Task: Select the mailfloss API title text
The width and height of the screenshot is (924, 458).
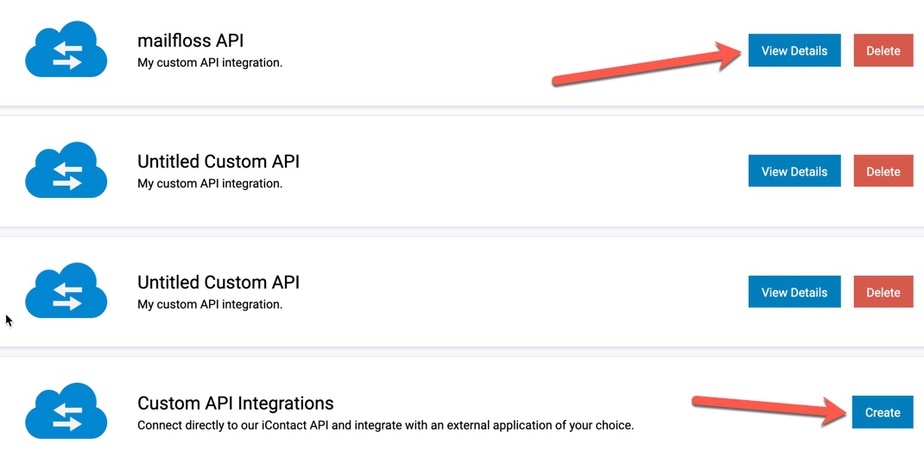Action: [x=190, y=41]
